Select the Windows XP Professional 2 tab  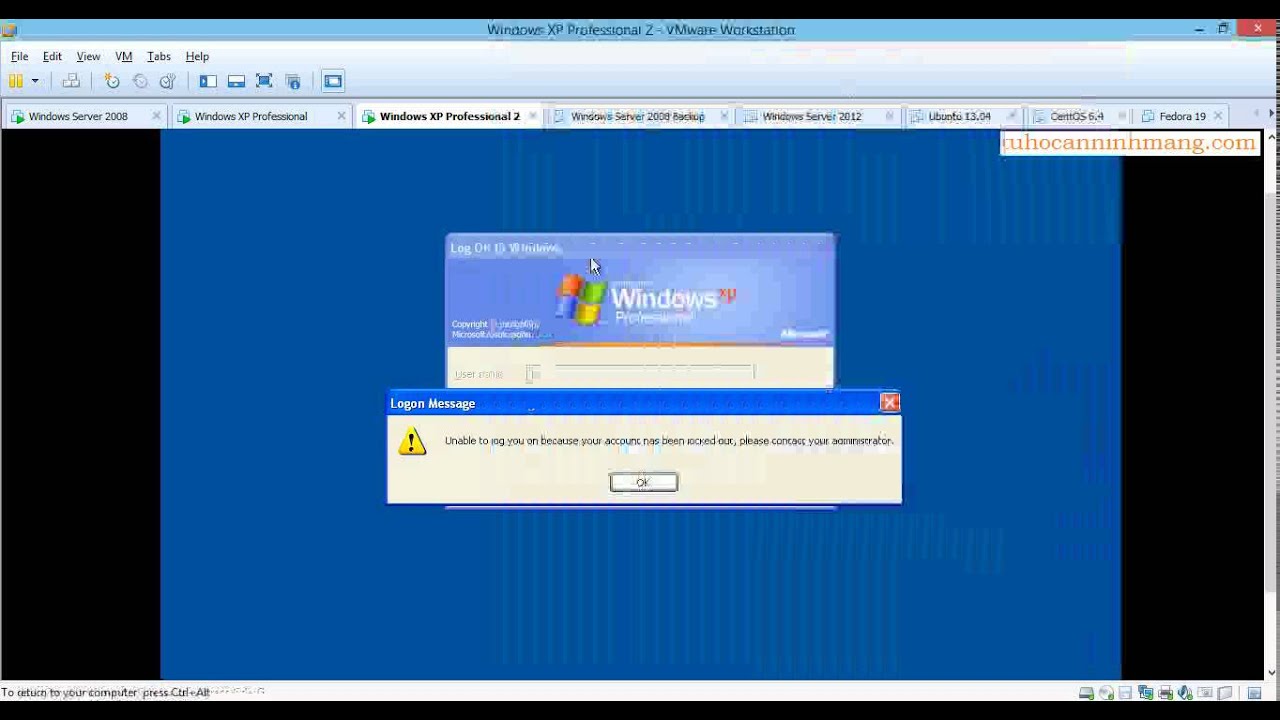click(x=449, y=116)
